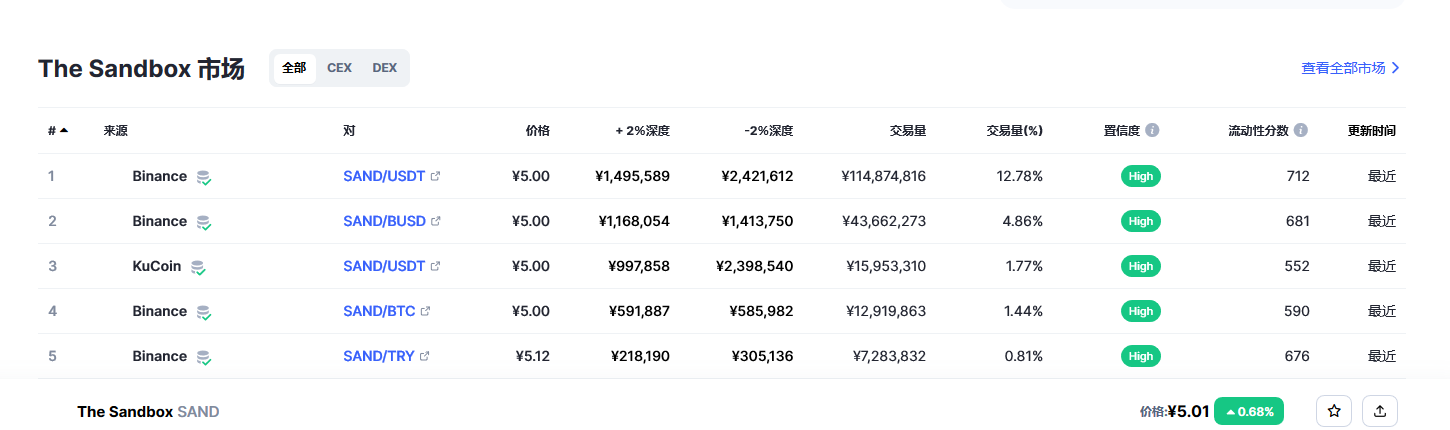This screenshot has width=1450, height=430.
Task: Open Binance exchange in row 4
Action: click(x=159, y=311)
